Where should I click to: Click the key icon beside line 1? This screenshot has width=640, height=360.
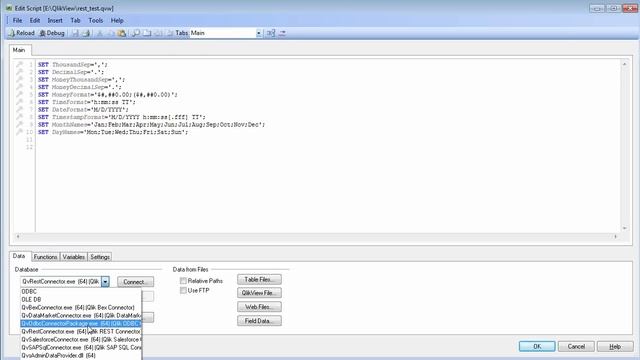[19, 64]
